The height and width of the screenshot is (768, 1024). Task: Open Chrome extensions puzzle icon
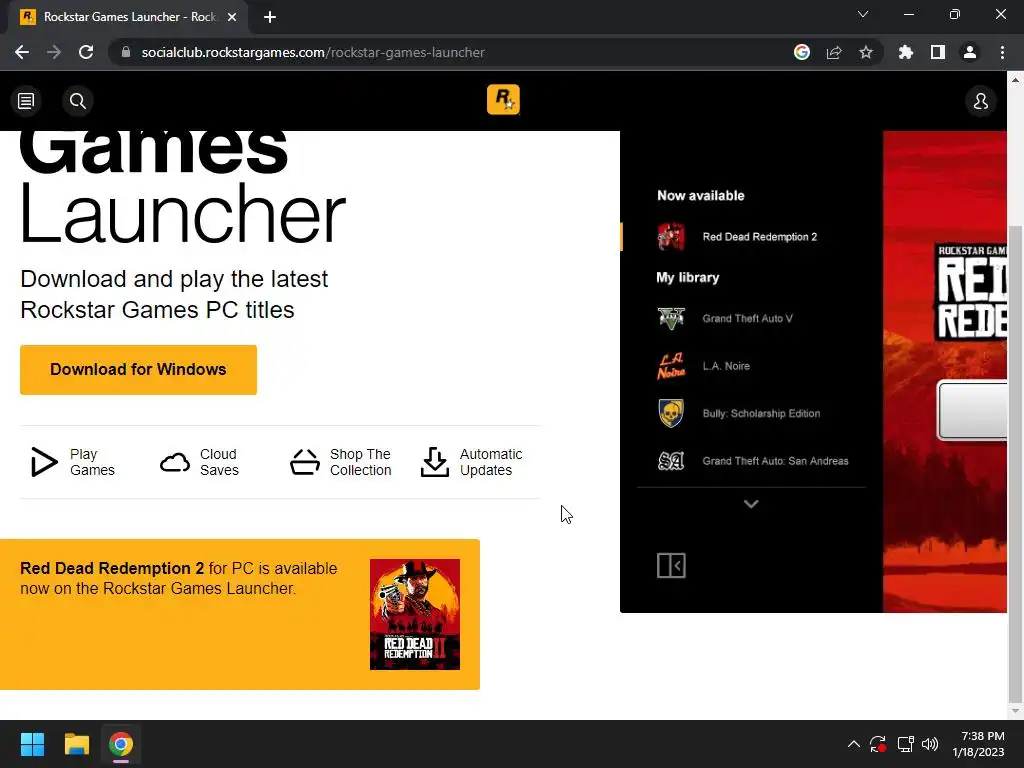click(906, 52)
